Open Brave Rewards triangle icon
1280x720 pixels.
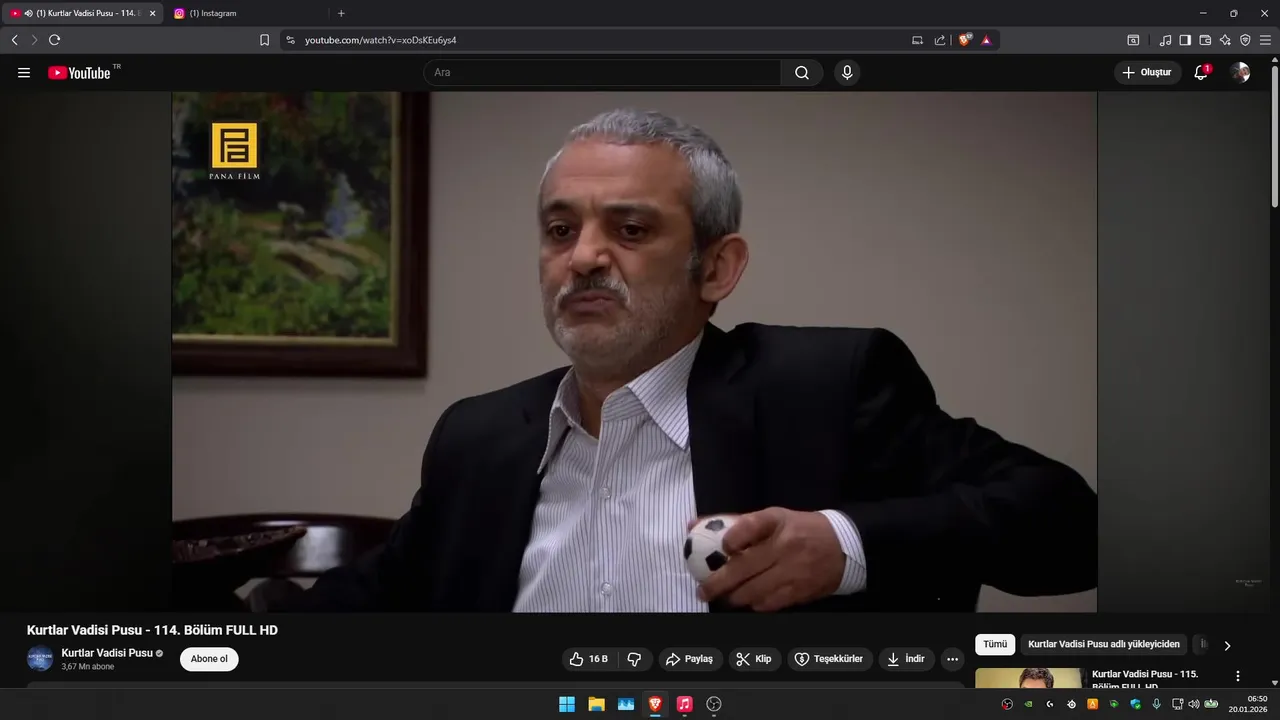[986, 40]
